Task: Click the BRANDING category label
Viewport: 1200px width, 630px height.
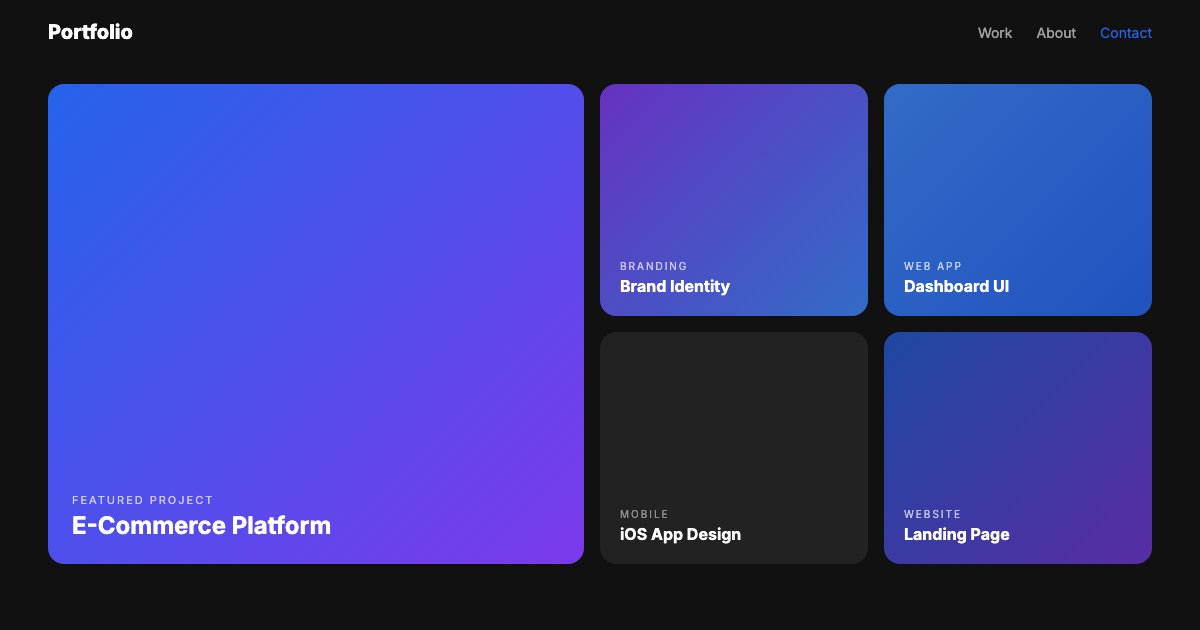Action: (654, 266)
